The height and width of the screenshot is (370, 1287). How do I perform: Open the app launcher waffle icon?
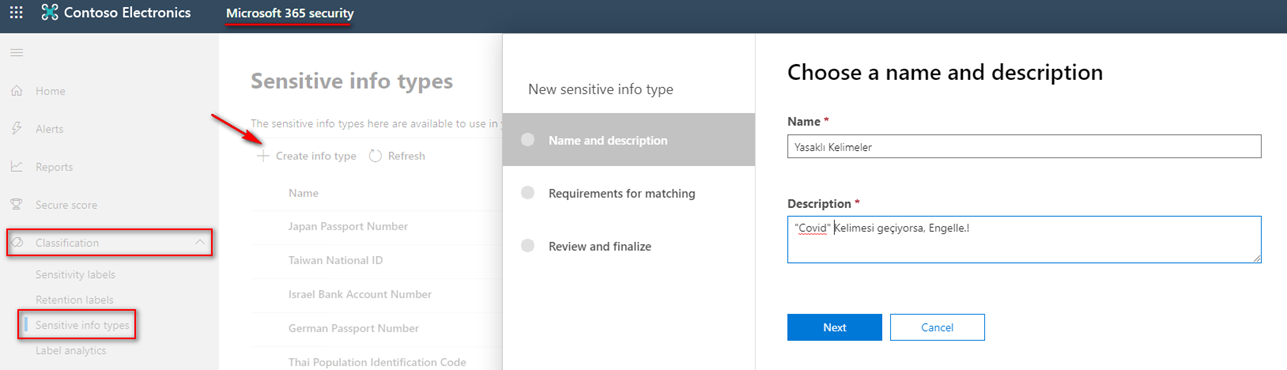(x=16, y=14)
